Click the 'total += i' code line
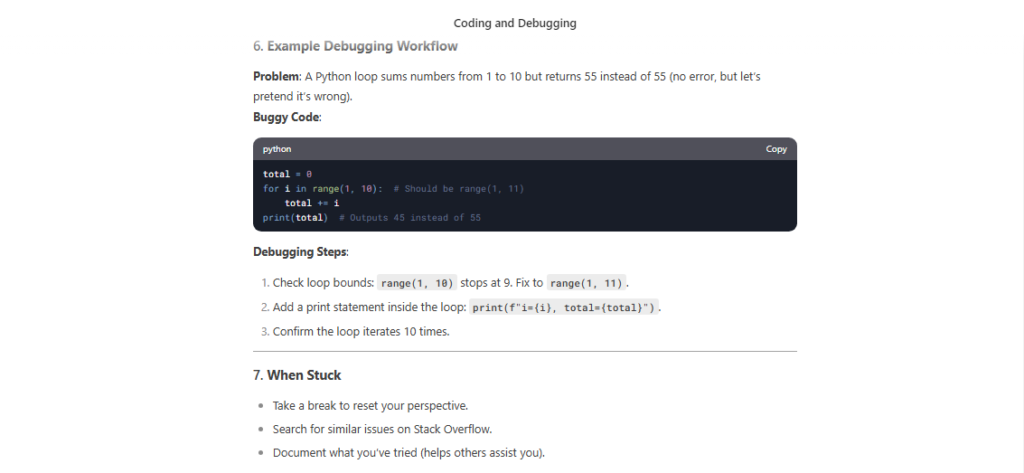The image size is (1024, 473). coord(312,203)
